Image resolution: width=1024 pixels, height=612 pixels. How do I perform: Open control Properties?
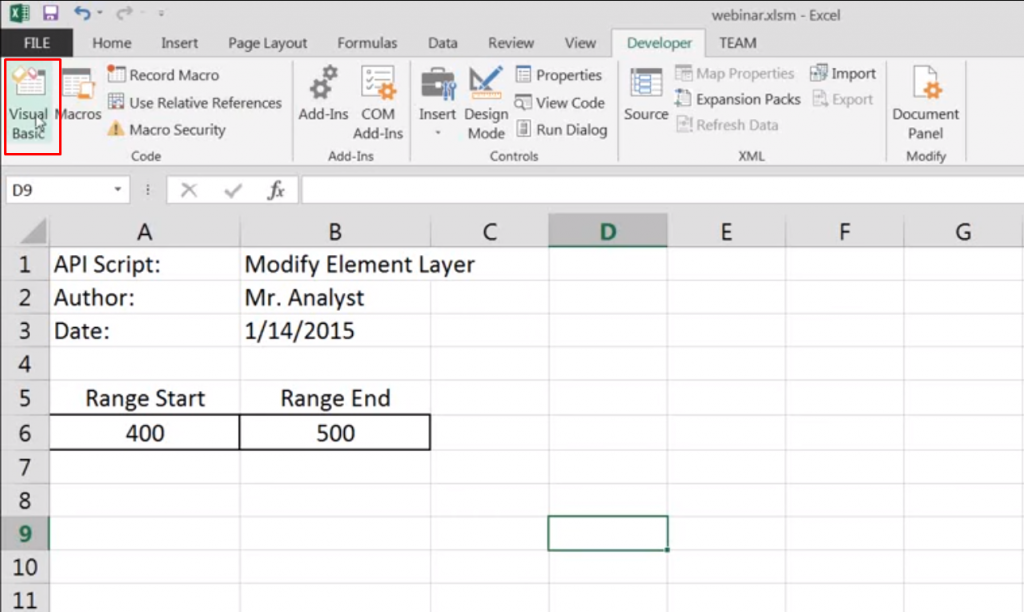558,75
